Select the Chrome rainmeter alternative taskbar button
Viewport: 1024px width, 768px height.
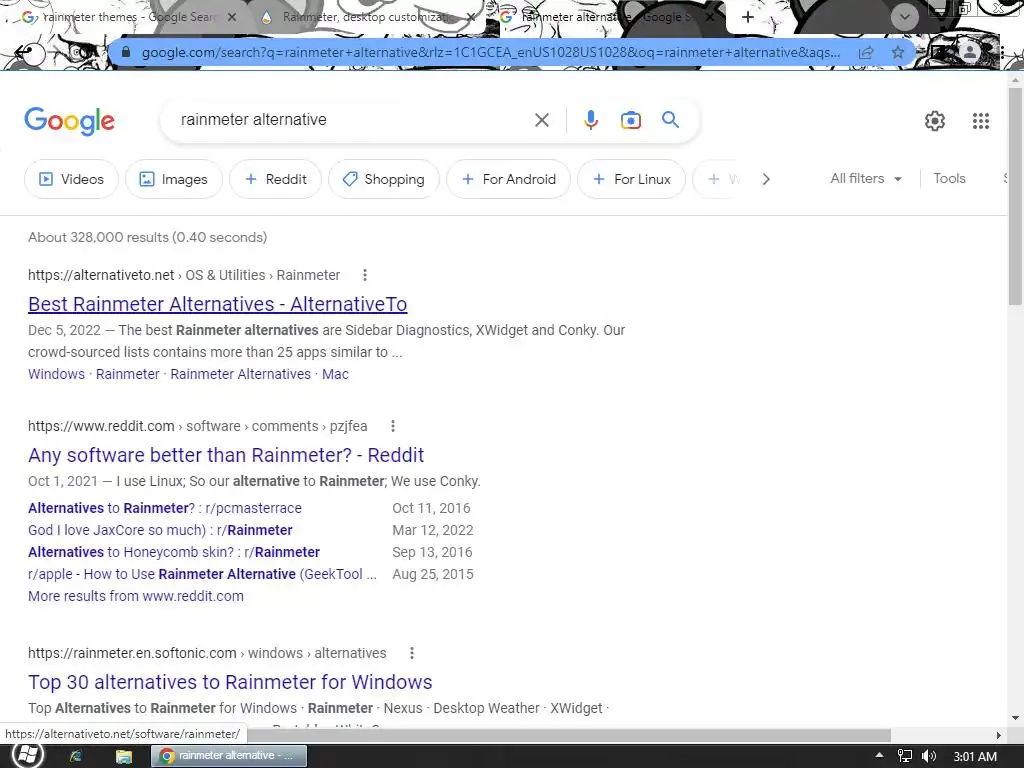pos(229,756)
